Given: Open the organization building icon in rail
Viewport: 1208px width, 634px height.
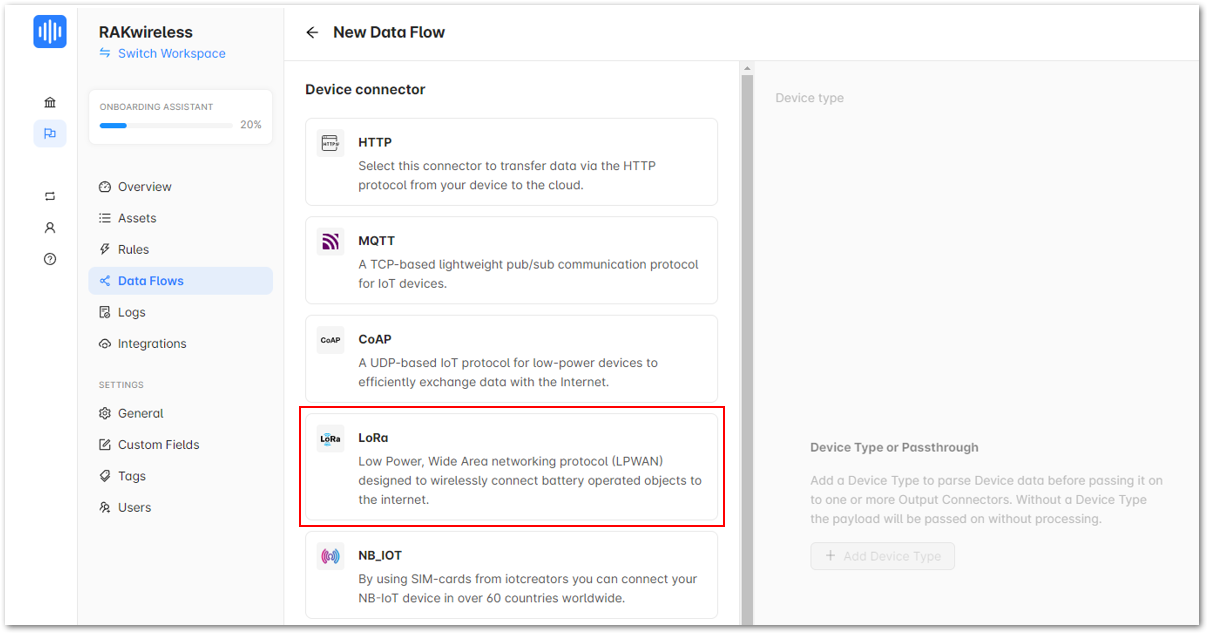Looking at the screenshot, I should click(x=50, y=102).
